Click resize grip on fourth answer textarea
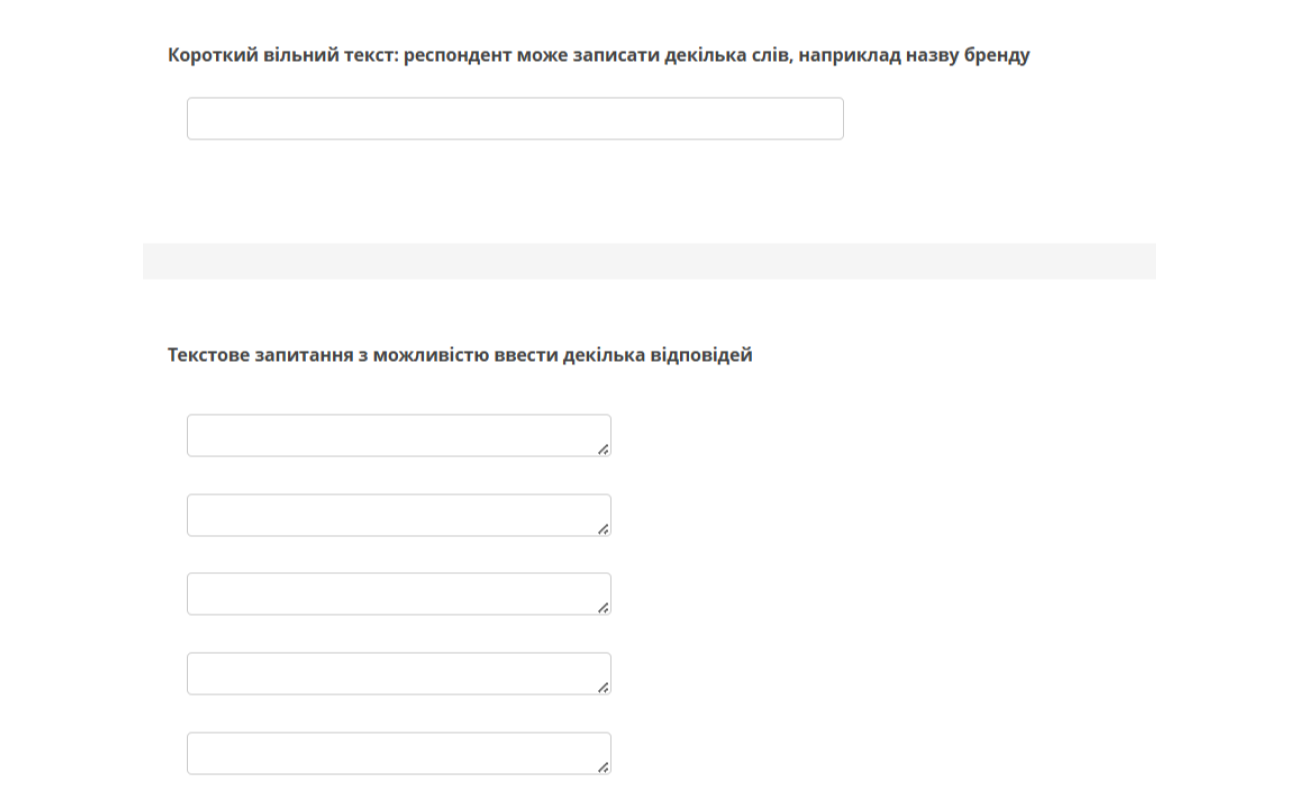The height and width of the screenshot is (800, 1300). (603, 689)
